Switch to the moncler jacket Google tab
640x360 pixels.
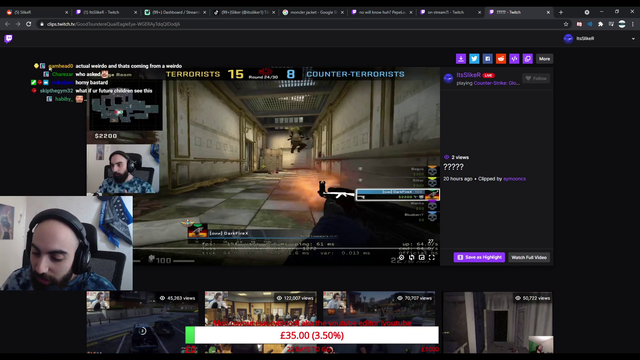pyautogui.click(x=312, y=12)
